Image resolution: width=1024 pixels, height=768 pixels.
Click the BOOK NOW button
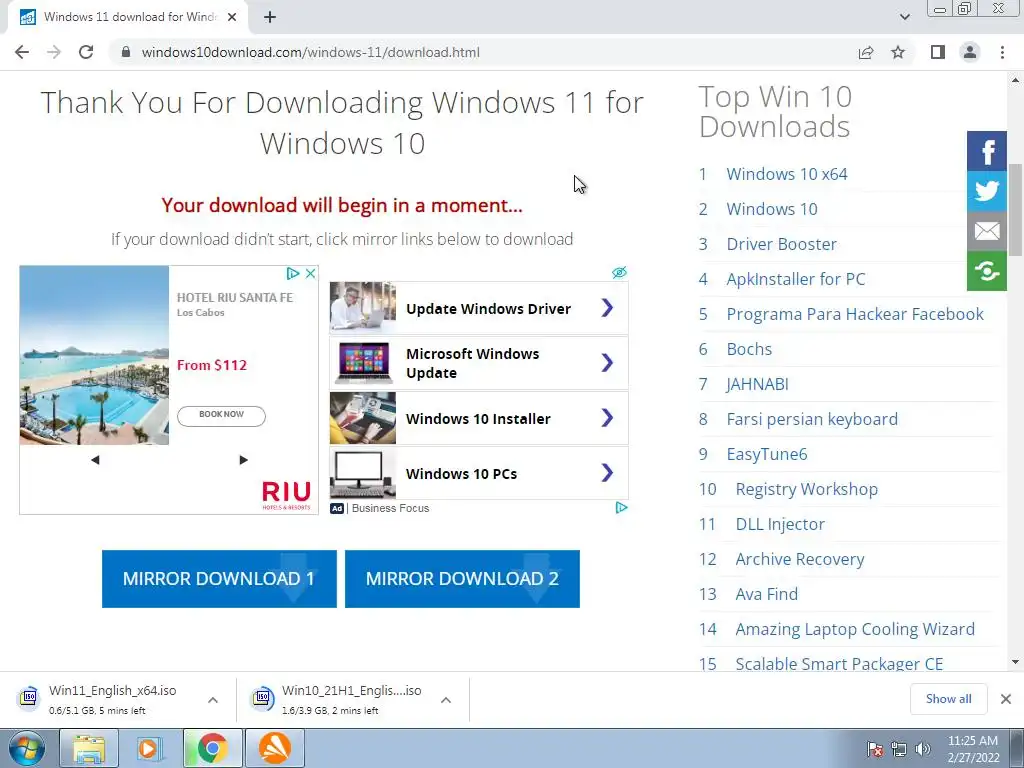pos(221,415)
